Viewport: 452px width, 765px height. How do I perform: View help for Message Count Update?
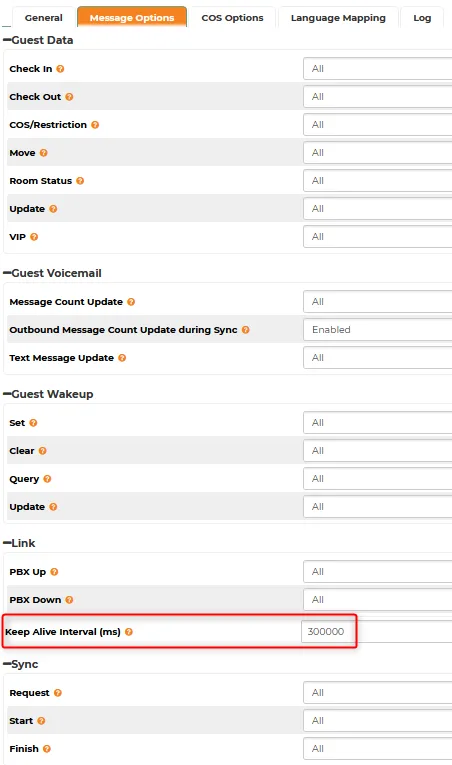click(131, 302)
